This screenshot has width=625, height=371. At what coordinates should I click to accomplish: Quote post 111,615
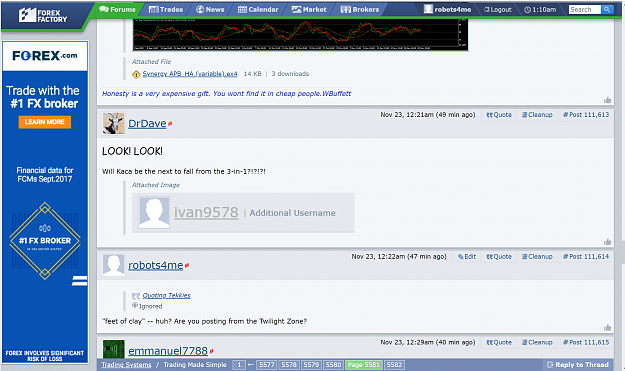(499, 342)
